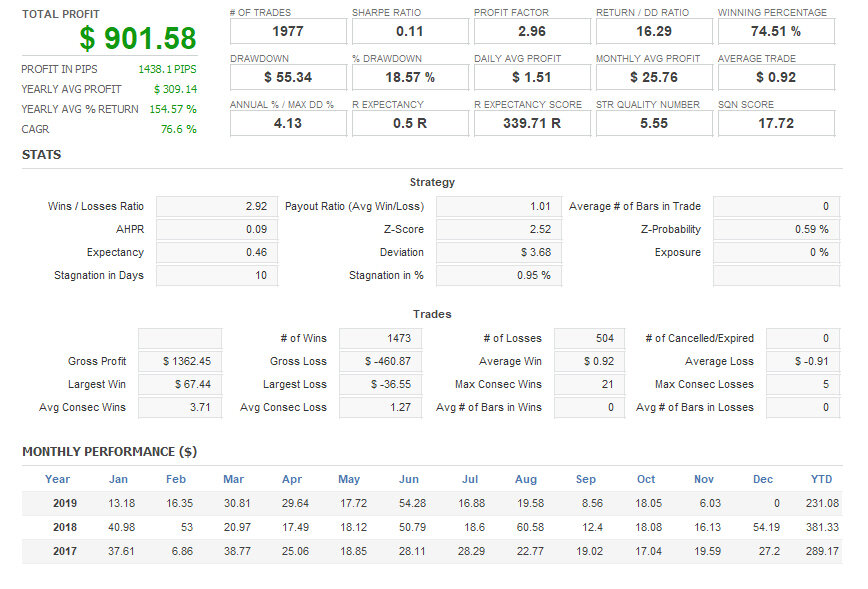Click the Average Trade value $ 0.92 at top
The height and width of the screenshot is (589, 868).
pos(776,78)
